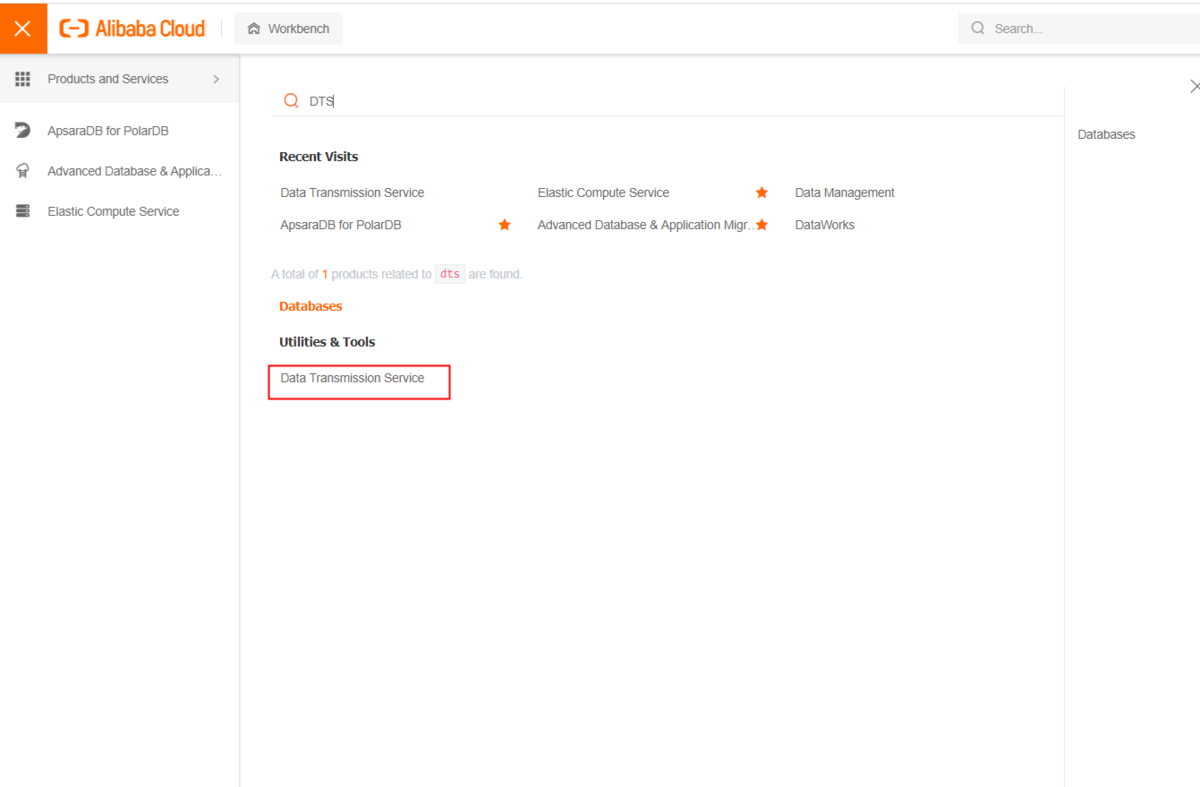Click the Alibaba Cloud logo
The height and width of the screenshot is (787, 1200).
tap(132, 29)
